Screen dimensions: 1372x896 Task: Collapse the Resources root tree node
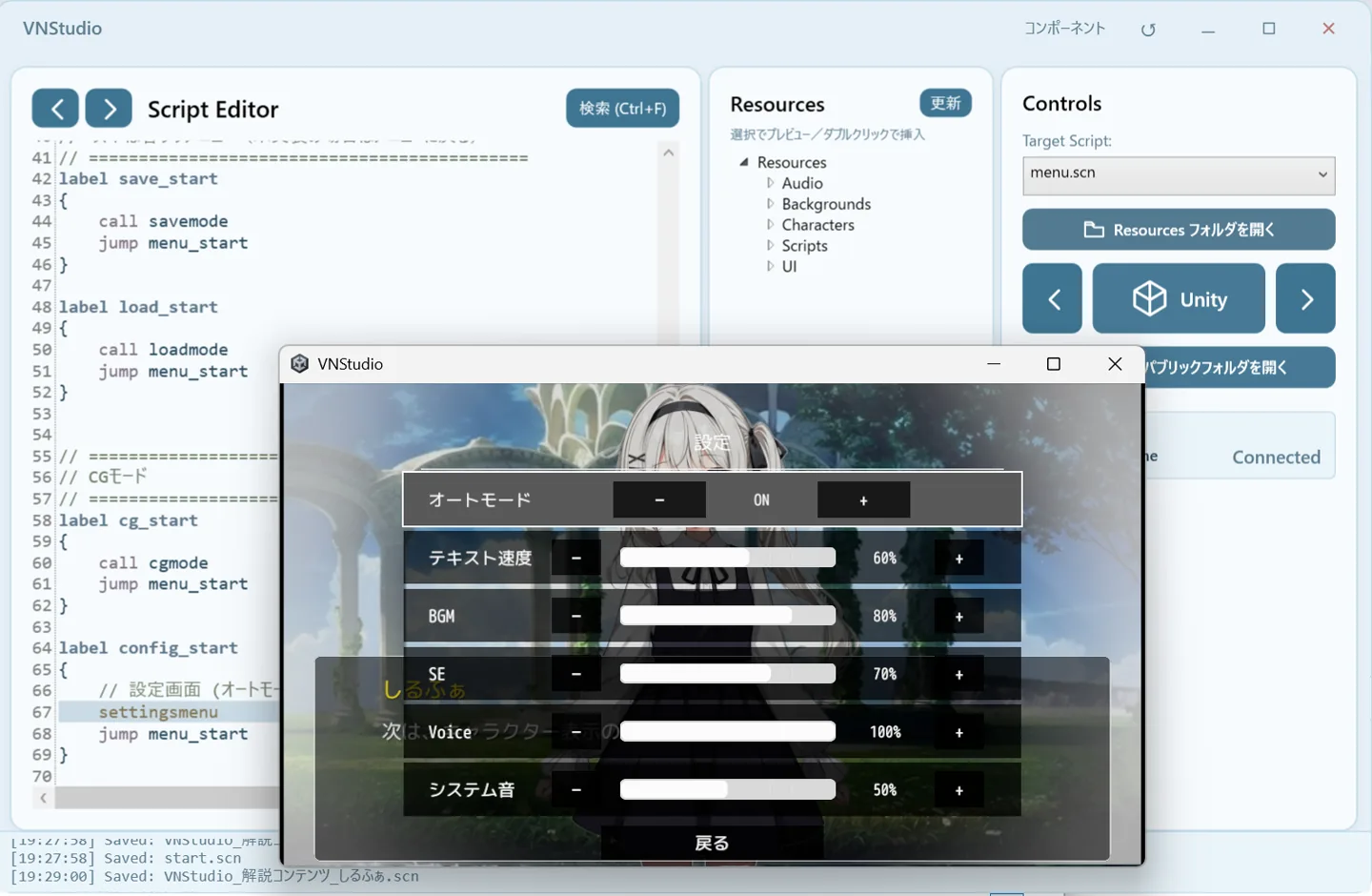point(744,162)
